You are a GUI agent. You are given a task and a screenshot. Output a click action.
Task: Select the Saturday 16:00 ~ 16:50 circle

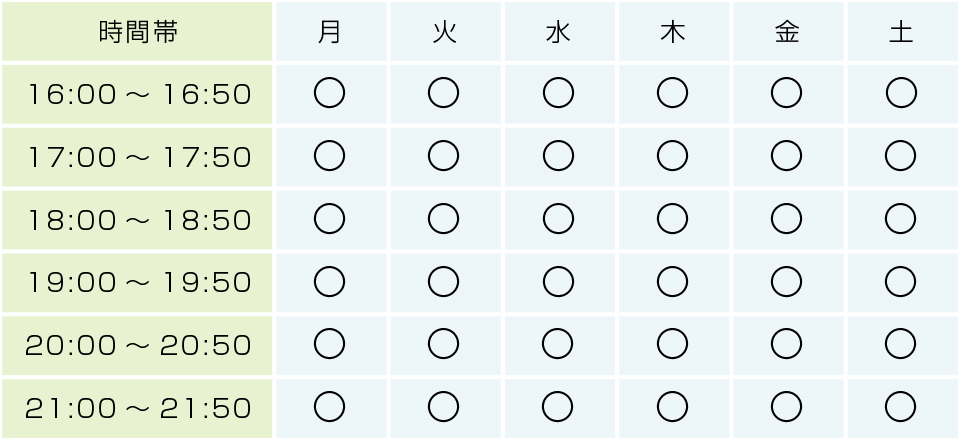[x=901, y=93]
